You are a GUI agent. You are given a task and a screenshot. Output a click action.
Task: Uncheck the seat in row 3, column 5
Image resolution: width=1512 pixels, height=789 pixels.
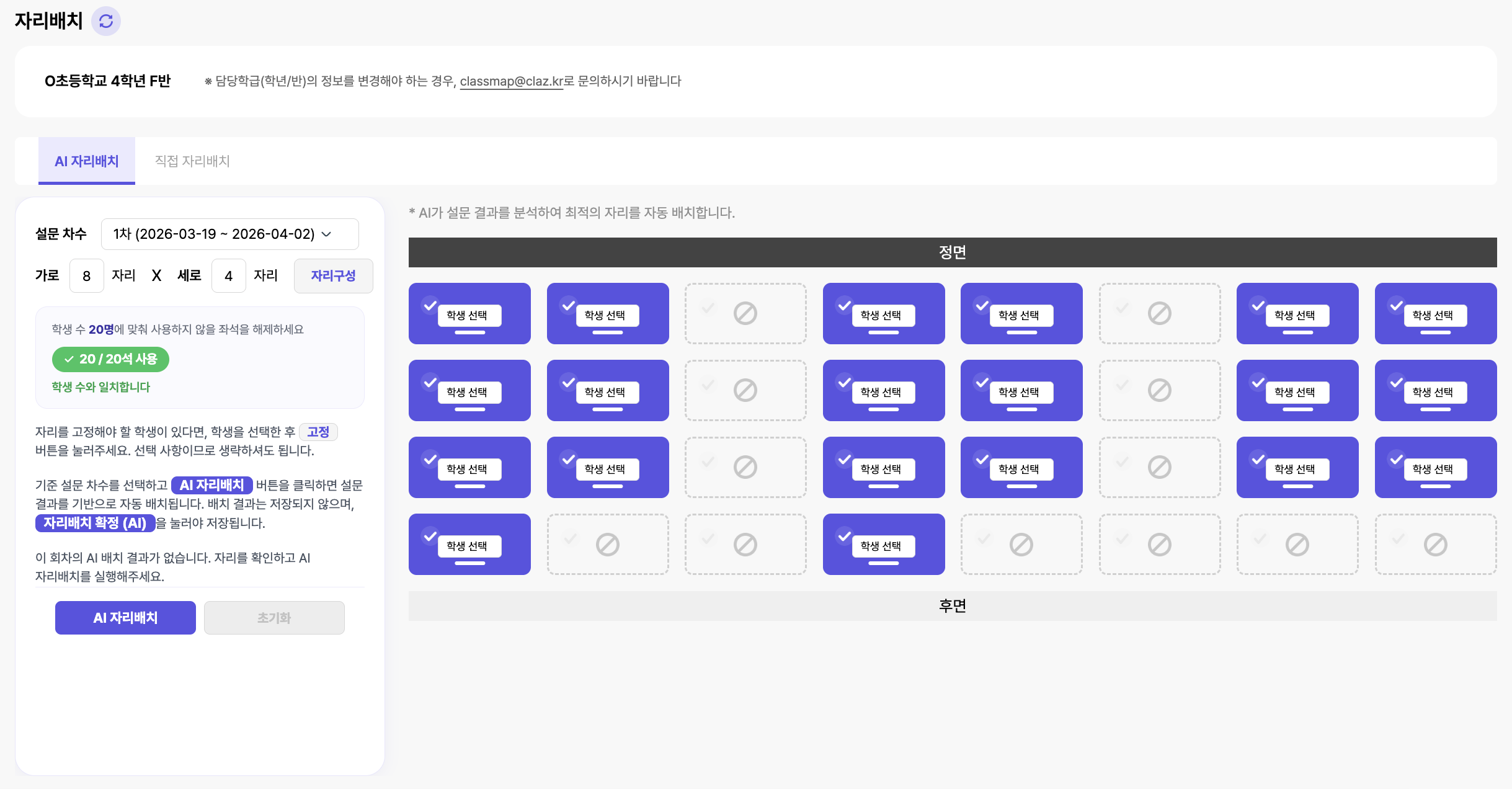pos(982,459)
